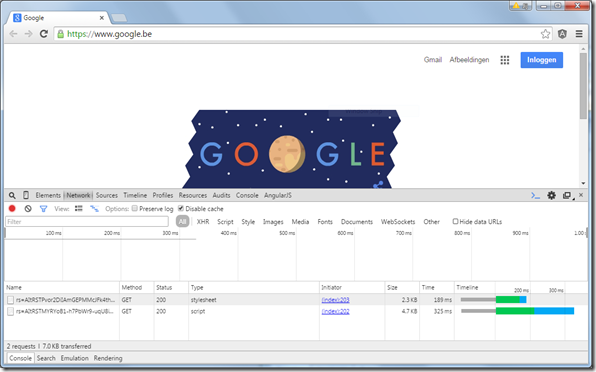
Task: Switch to the Elements tab
Action: pos(48,195)
